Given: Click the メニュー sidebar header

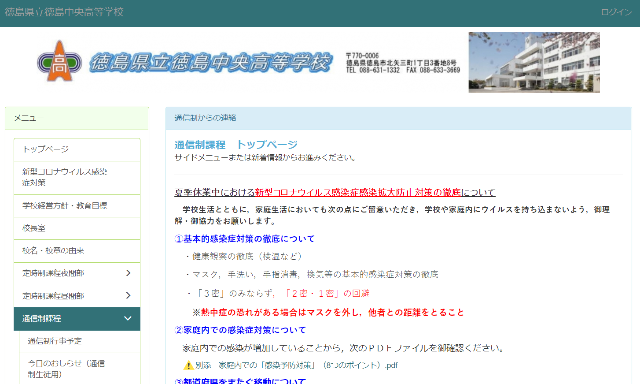Looking at the screenshot, I should point(76,118).
